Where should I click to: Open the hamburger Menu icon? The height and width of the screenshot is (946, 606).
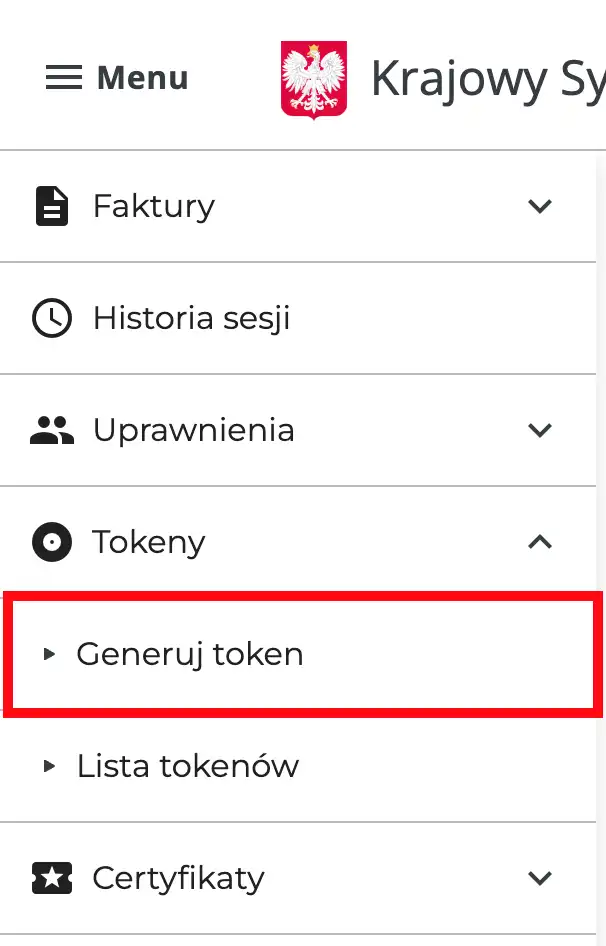point(63,78)
